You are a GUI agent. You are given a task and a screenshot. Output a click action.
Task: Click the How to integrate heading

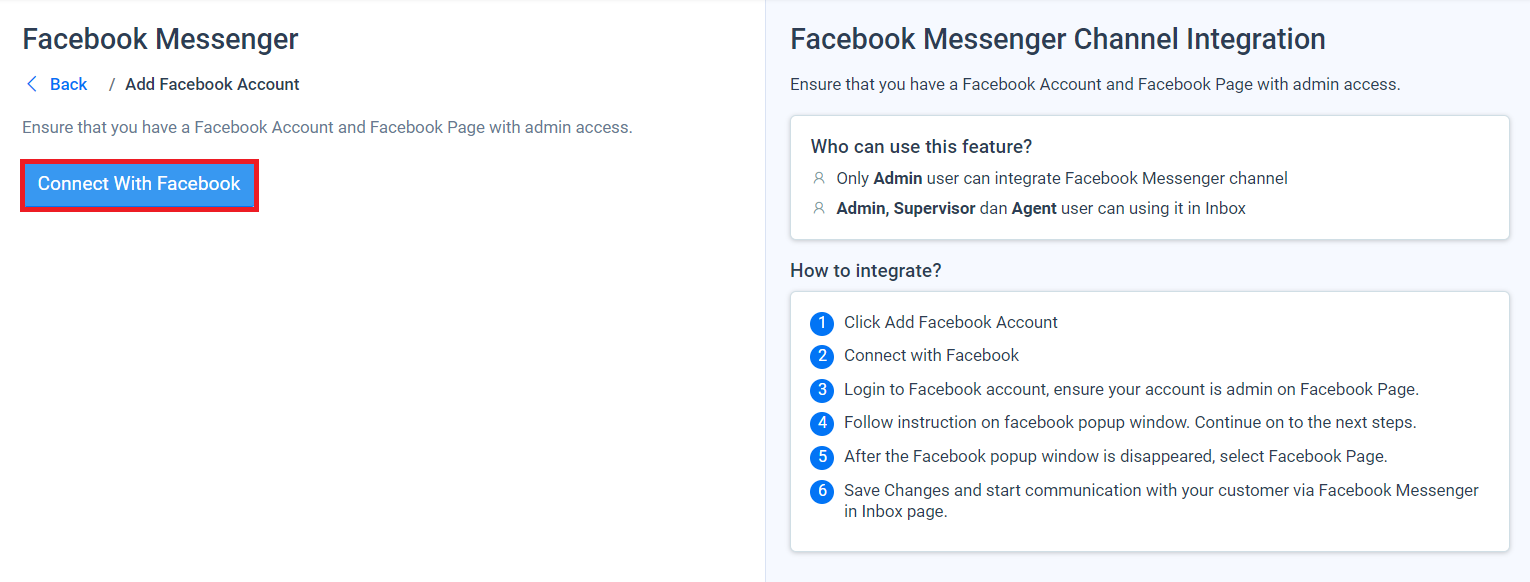point(866,271)
